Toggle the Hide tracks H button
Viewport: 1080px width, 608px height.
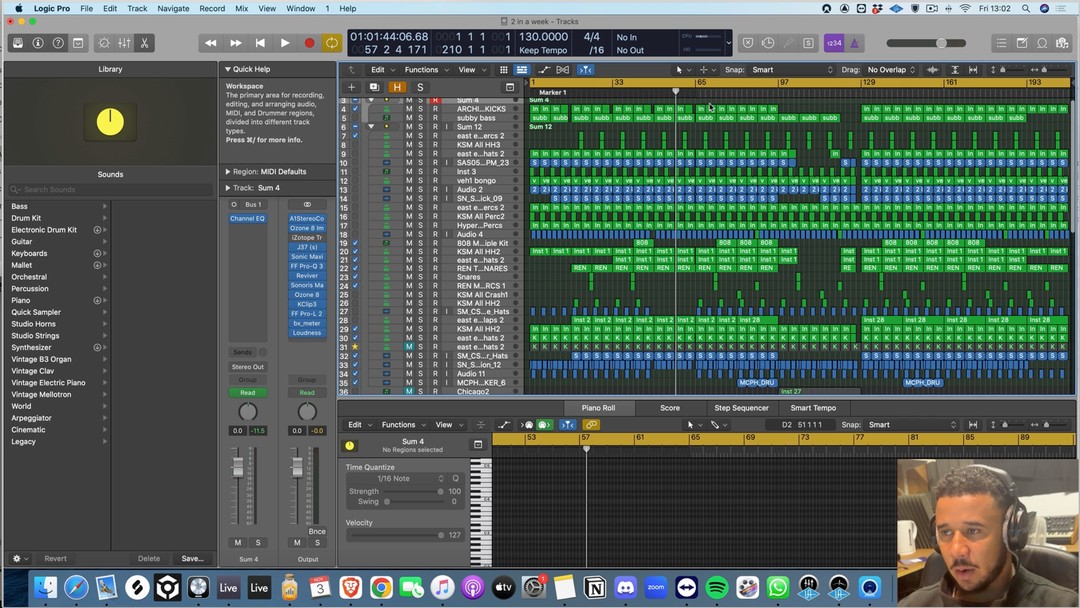tap(397, 87)
